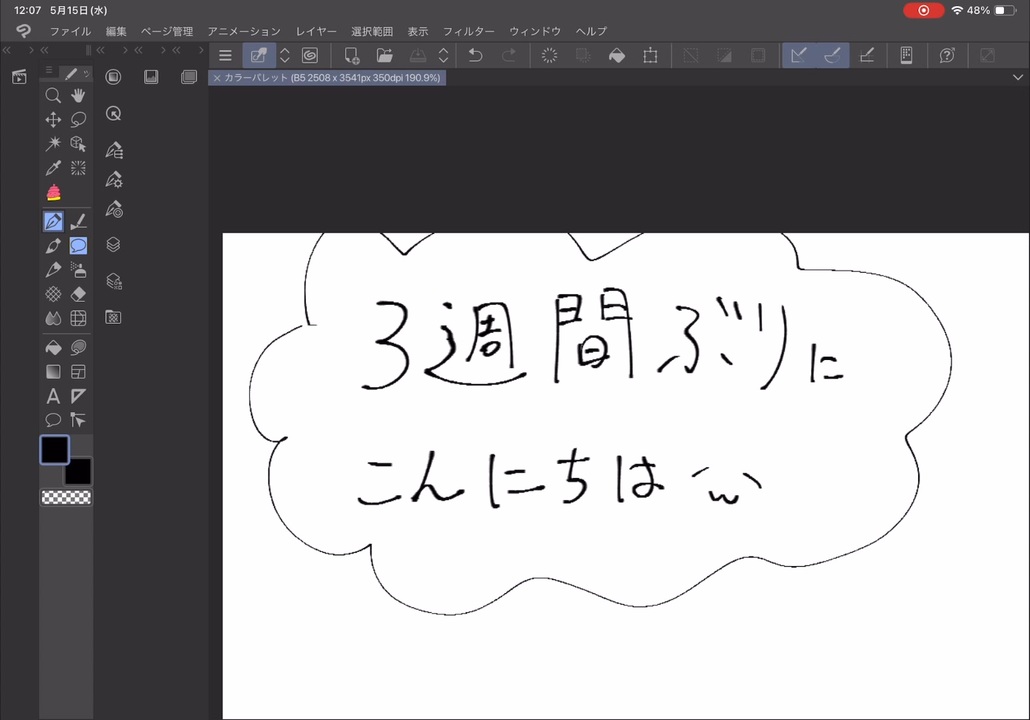Screen dimensions: 1030x720
Task: Select the Correct line tool
Action: (x=78, y=420)
